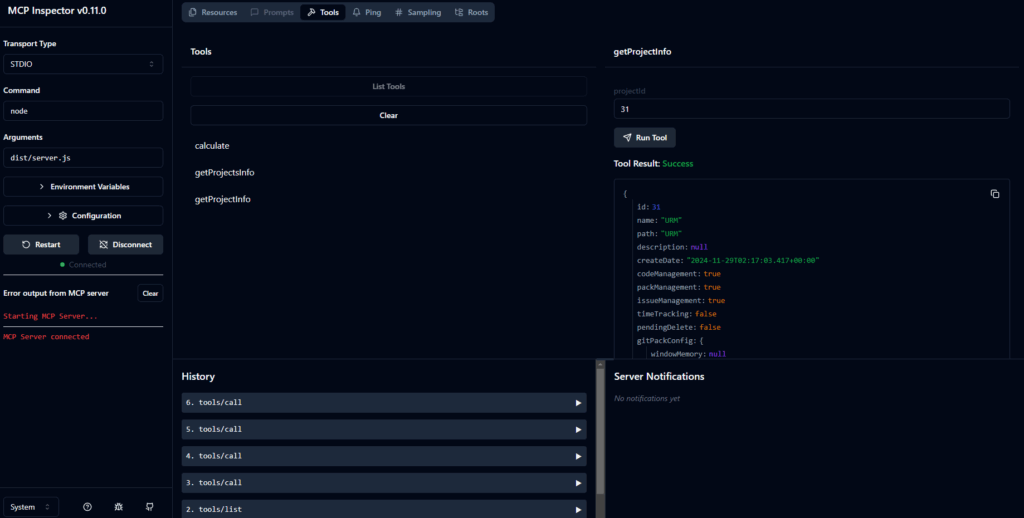Click the windowMemory null entry
The width and height of the screenshot is (1024, 518).
coord(688,354)
